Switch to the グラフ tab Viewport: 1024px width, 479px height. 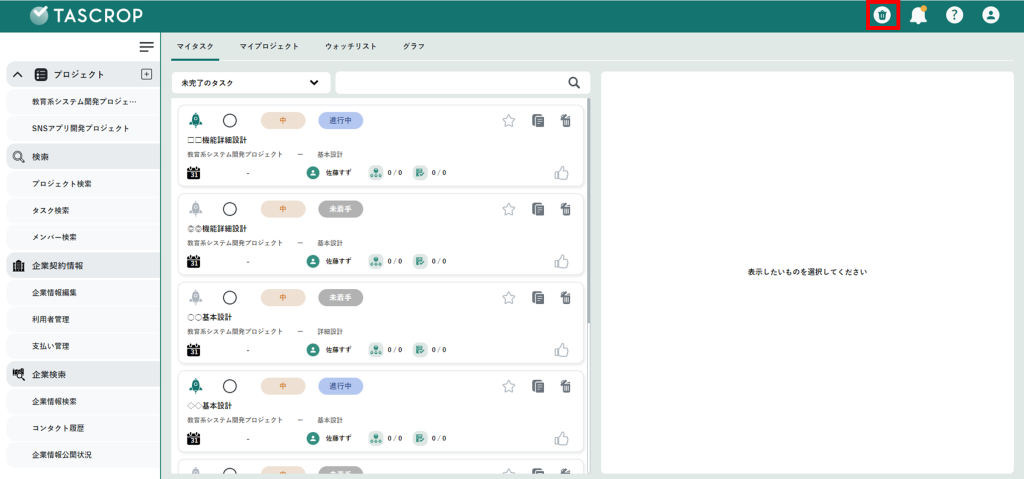tap(413, 46)
